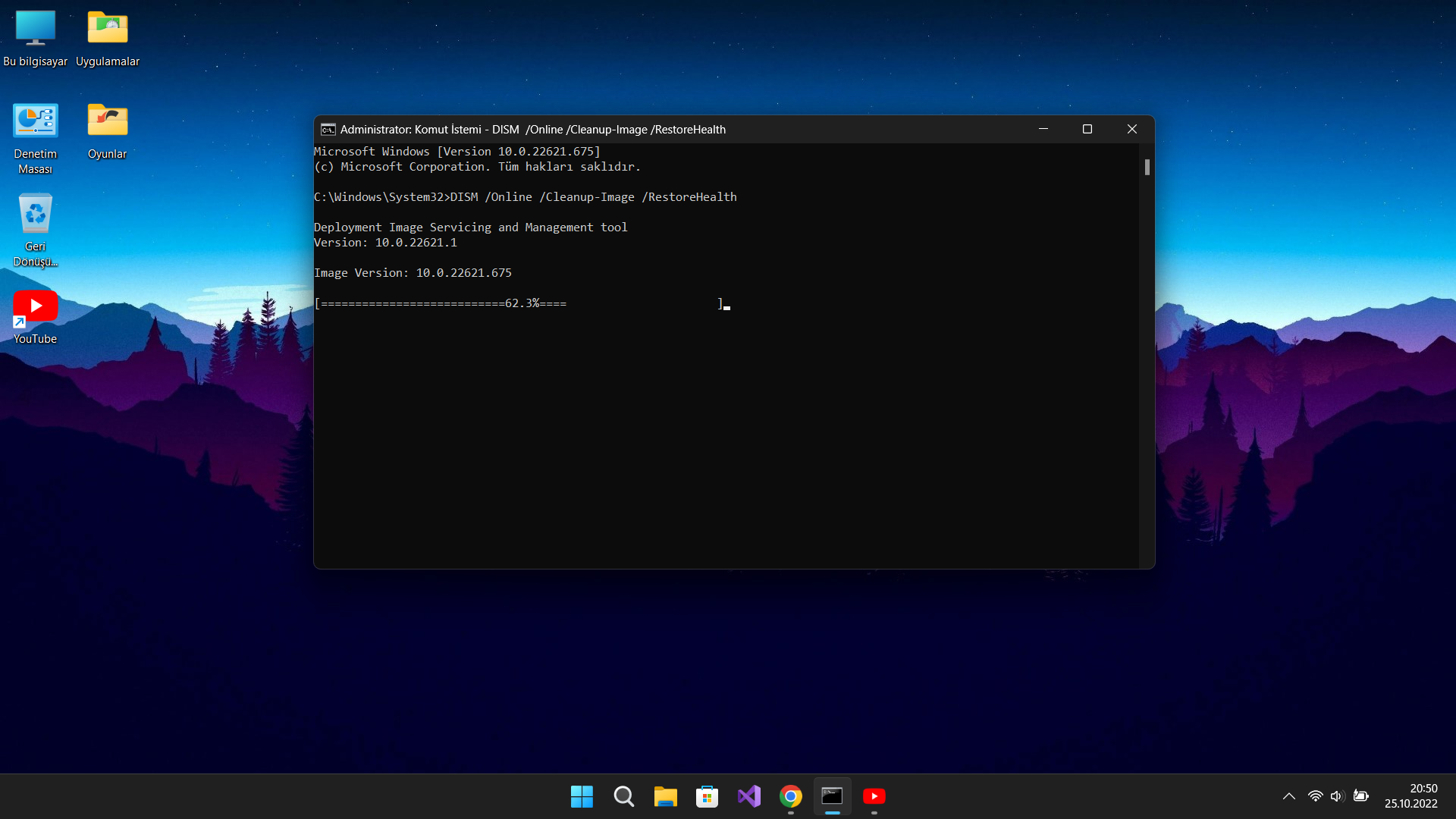Screen dimensions: 1456x819
Task: Open Bu bilgisayar desktop icon
Action: [35, 29]
